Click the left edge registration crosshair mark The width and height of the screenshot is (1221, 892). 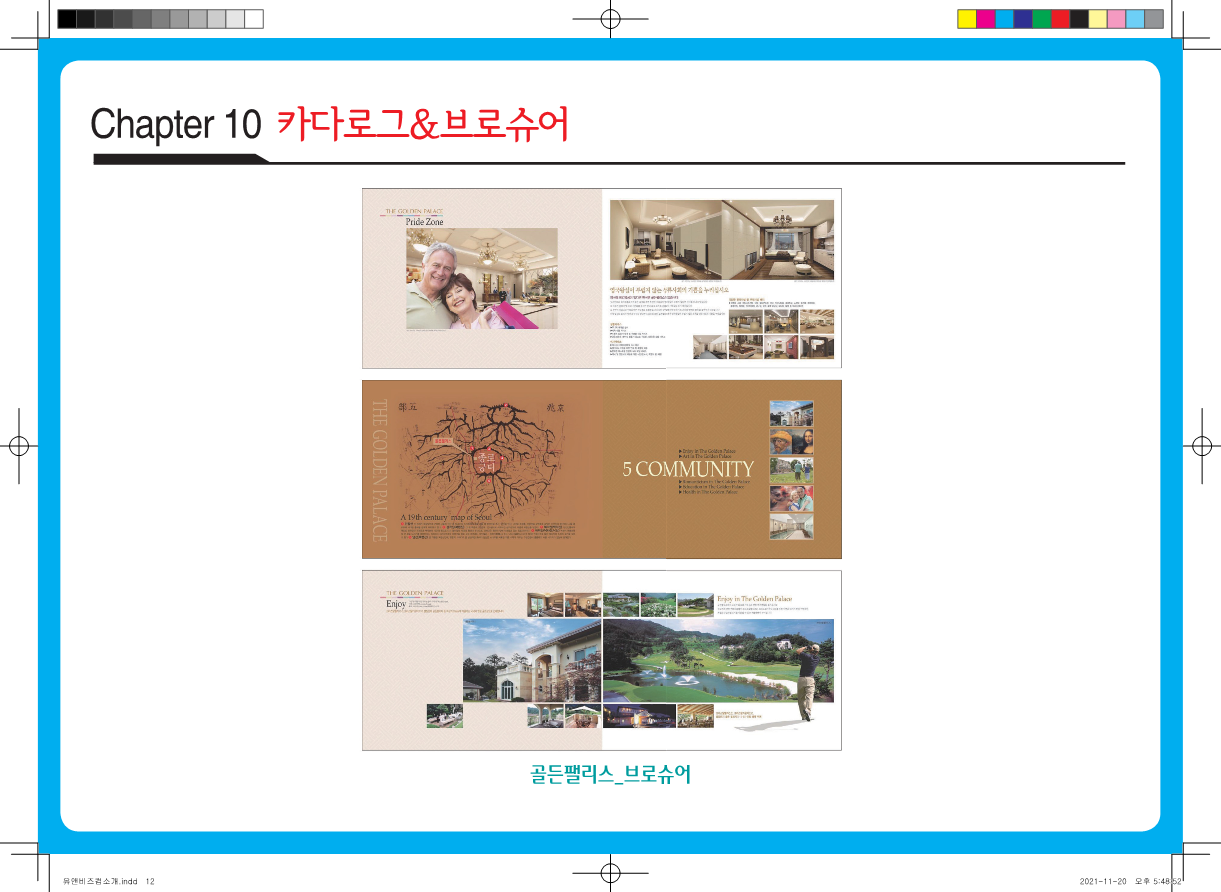pos(18,446)
